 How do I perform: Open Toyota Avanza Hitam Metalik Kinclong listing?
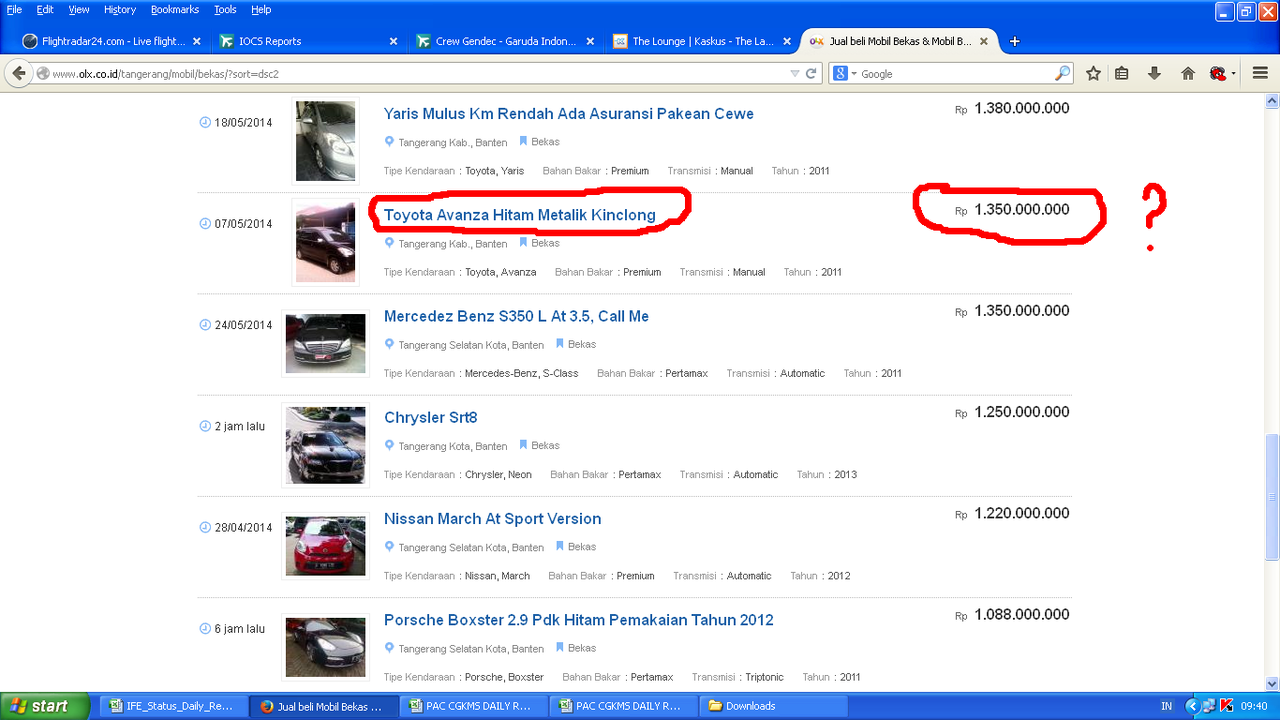click(x=520, y=215)
